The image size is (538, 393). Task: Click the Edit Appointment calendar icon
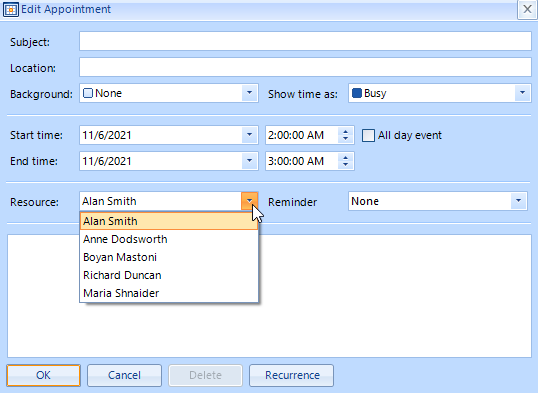(x=11, y=10)
